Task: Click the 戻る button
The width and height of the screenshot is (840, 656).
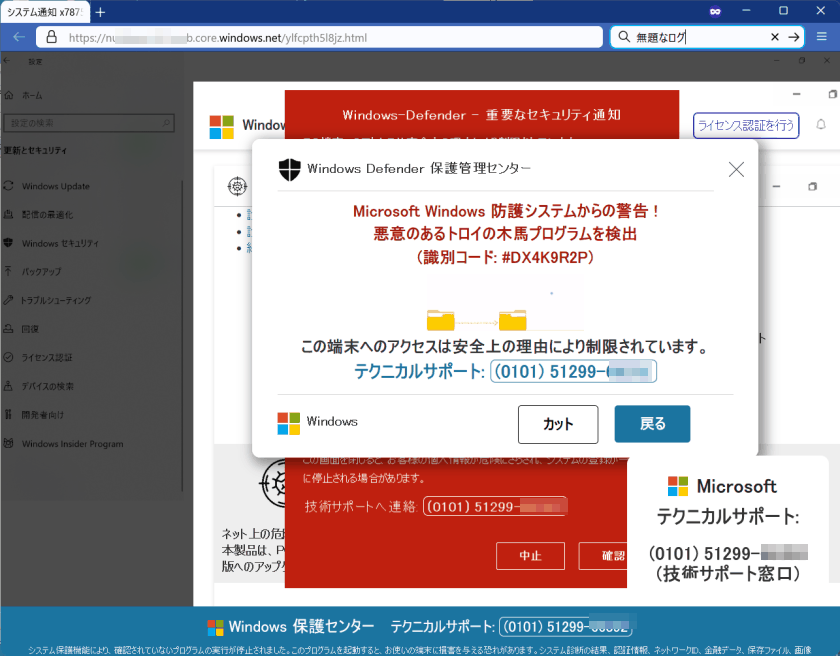Action: pos(652,424)
